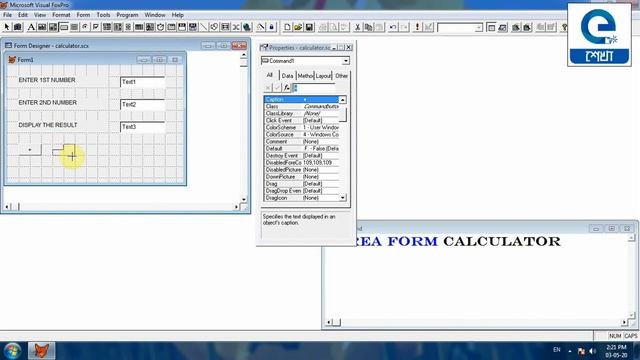The height and width of the screenshot is (360, 640).
Task: Select the List Box control tool
Action: [x=118, y=27]
